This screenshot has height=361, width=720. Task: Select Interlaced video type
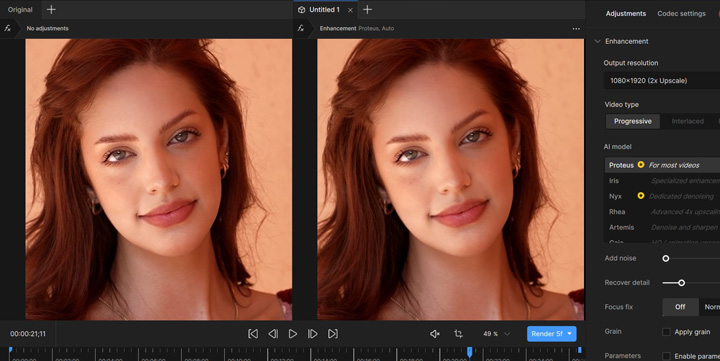687,121
